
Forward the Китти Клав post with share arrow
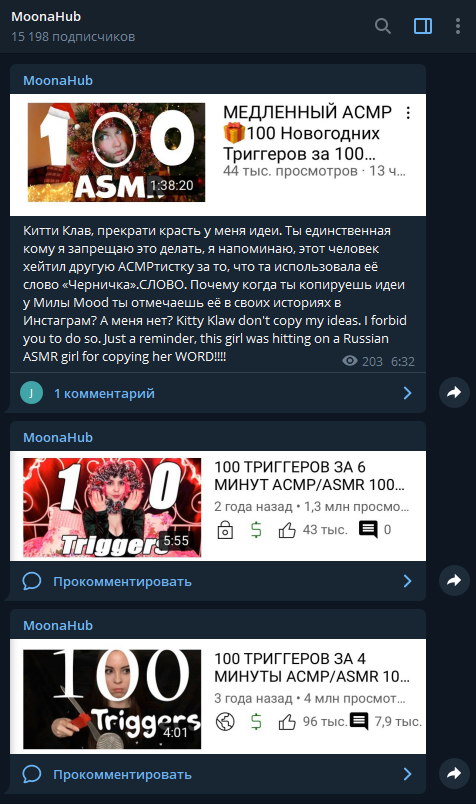pyautogui.click(x=454, y=393)
